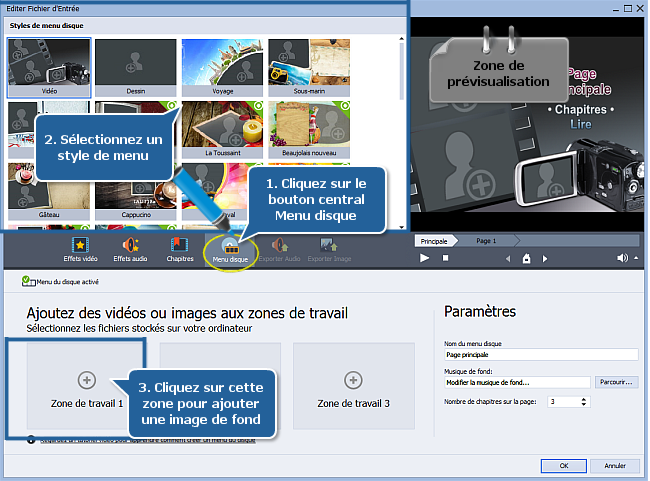Click the camcorder screen placeholder in preview
Image resolution: width=650 pixels, height=481 pixels.
547,179
